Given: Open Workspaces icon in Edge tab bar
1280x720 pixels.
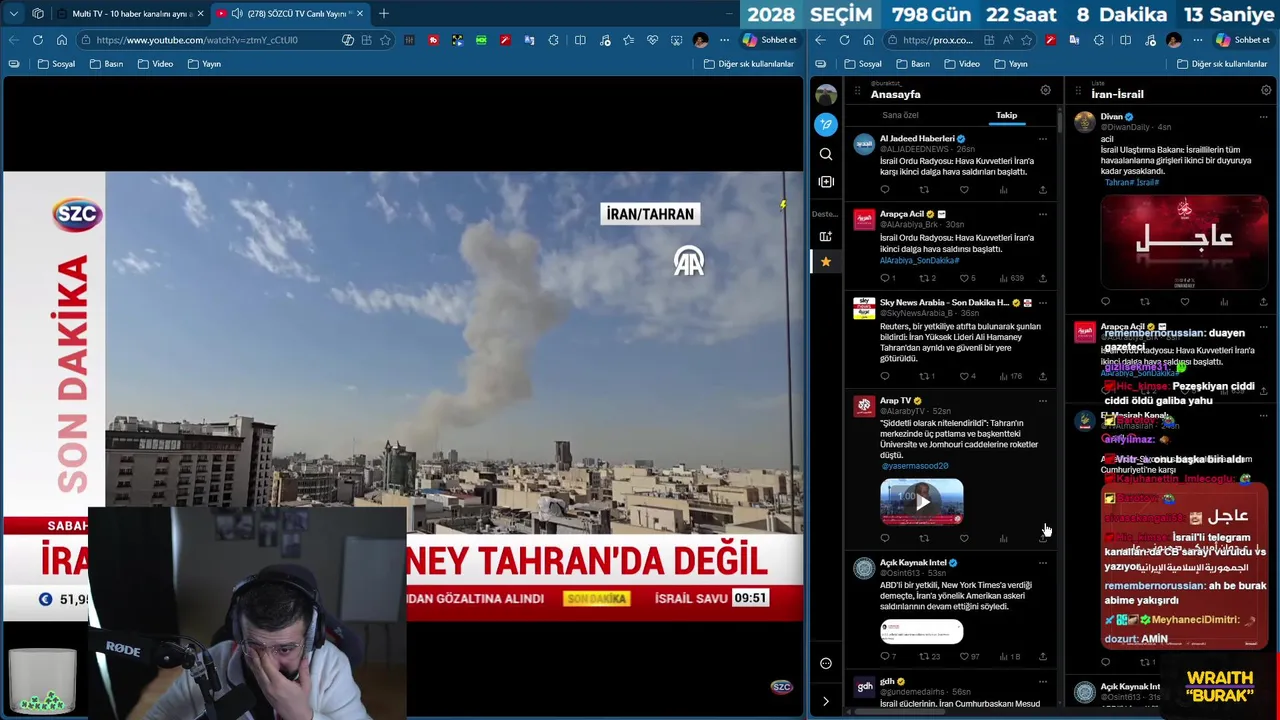Looking at the screenshot, I should point(38,13).
